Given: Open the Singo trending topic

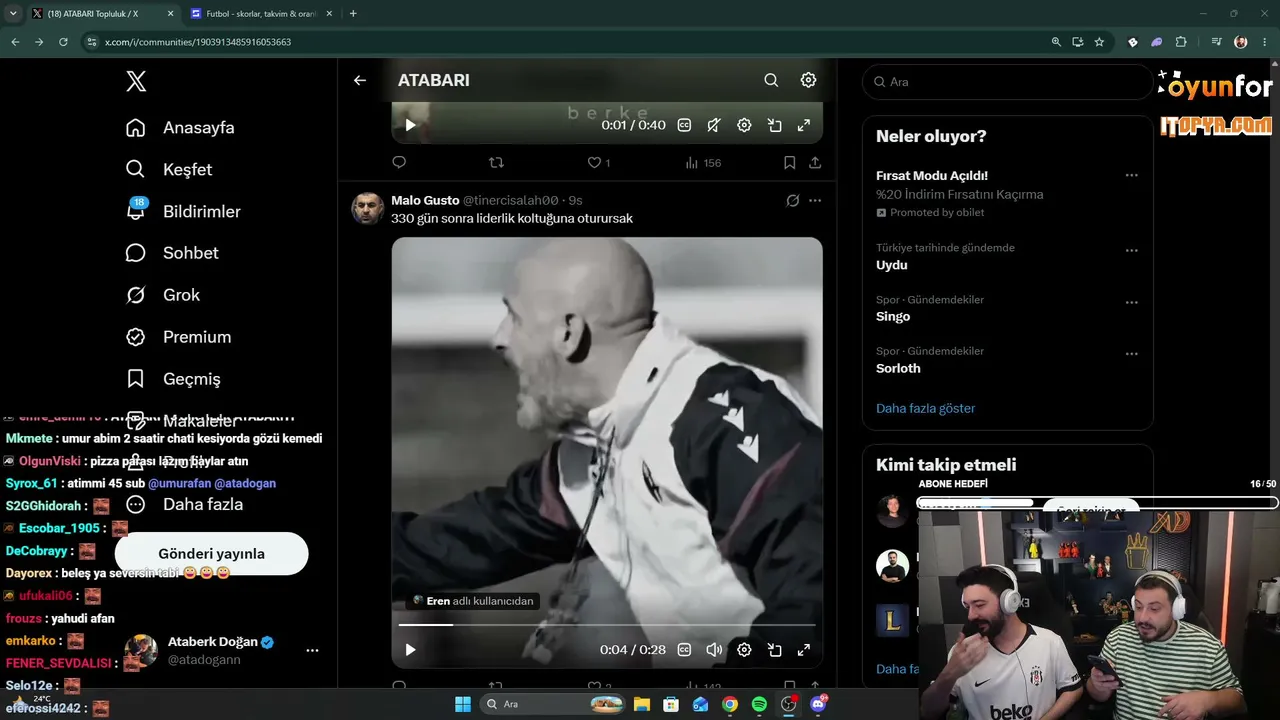Looking at the screenshot, I should coord(893,316).
